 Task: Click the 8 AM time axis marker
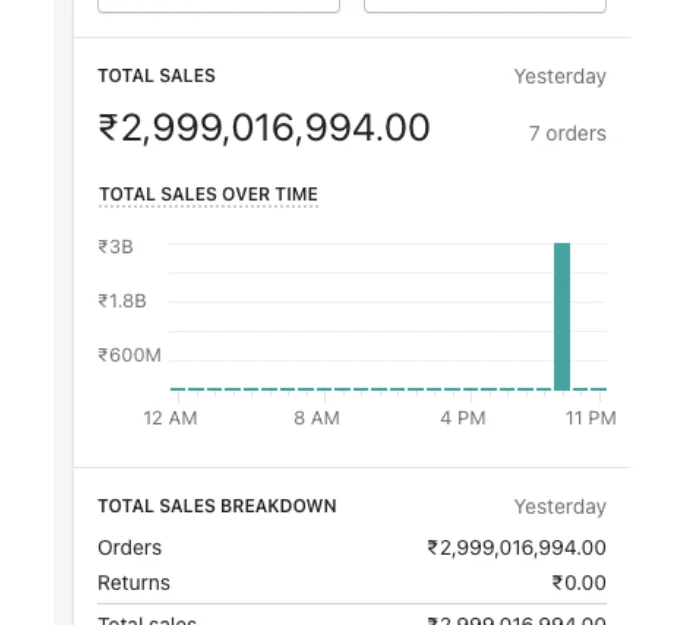pos(317,418)
